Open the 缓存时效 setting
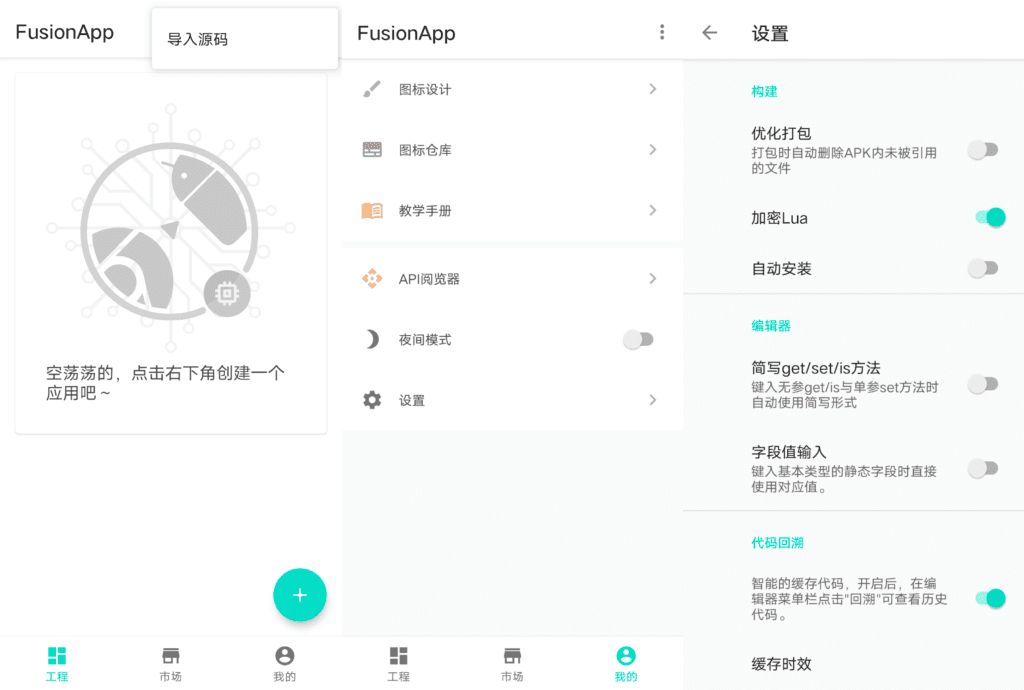 pyautogui.click(x=854, y=665)
